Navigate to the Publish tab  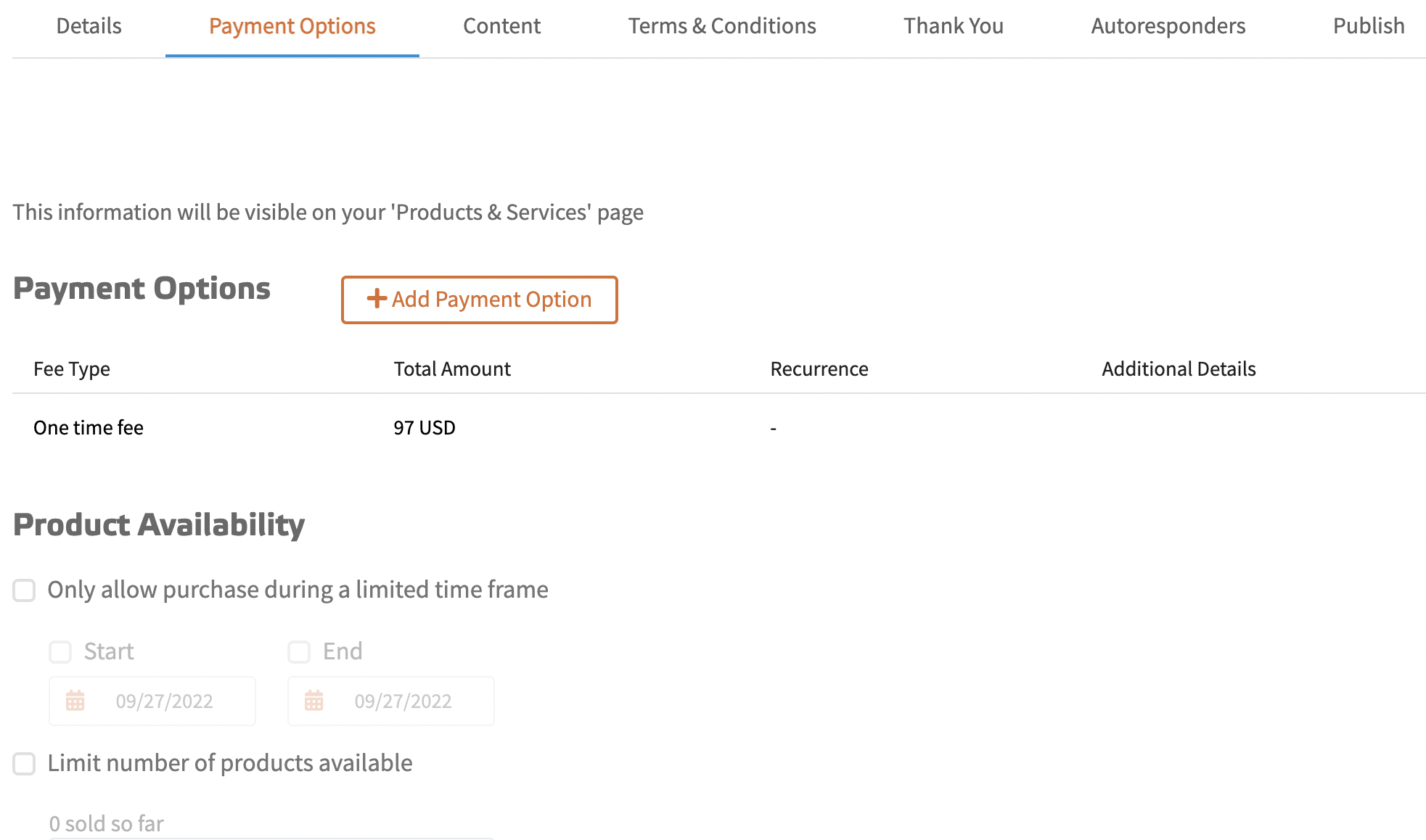[x=1368, y=26]
